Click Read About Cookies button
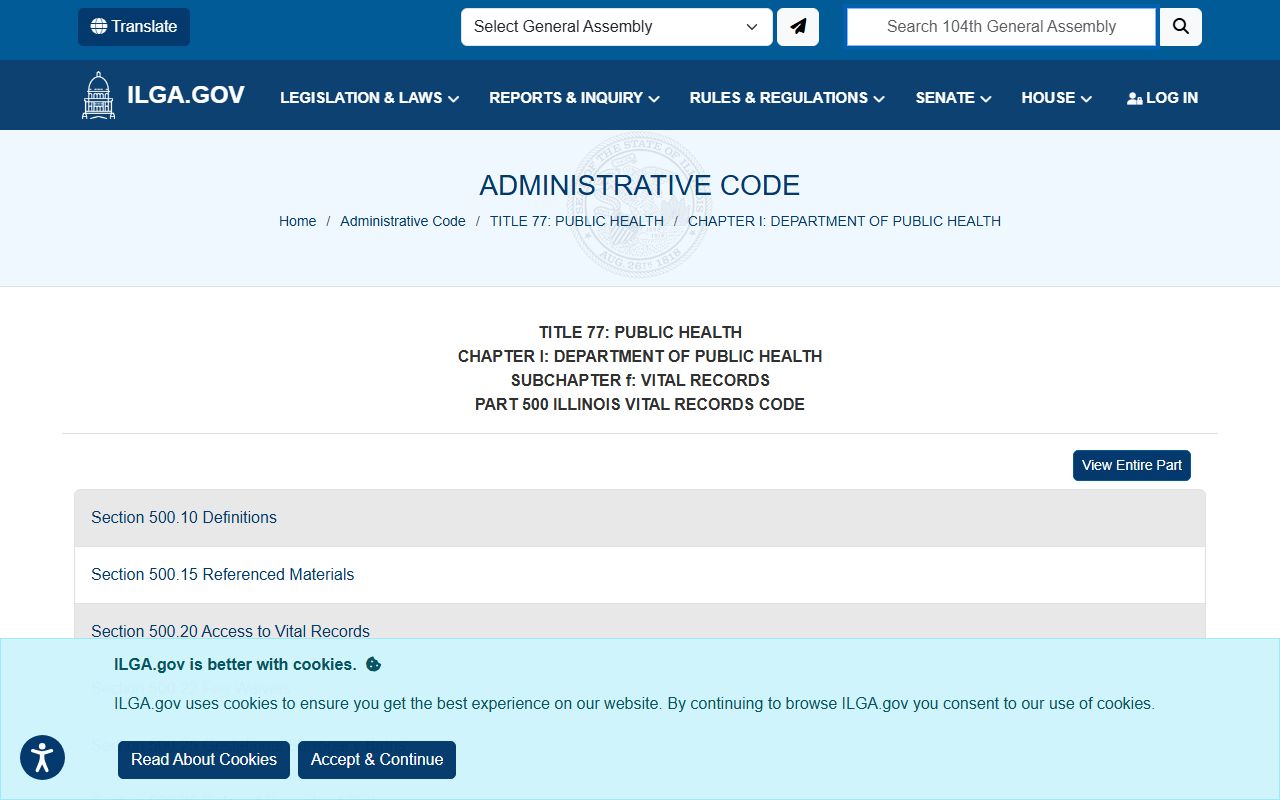This screenshot has height=800, width=1280. click(x=204, y=760)
